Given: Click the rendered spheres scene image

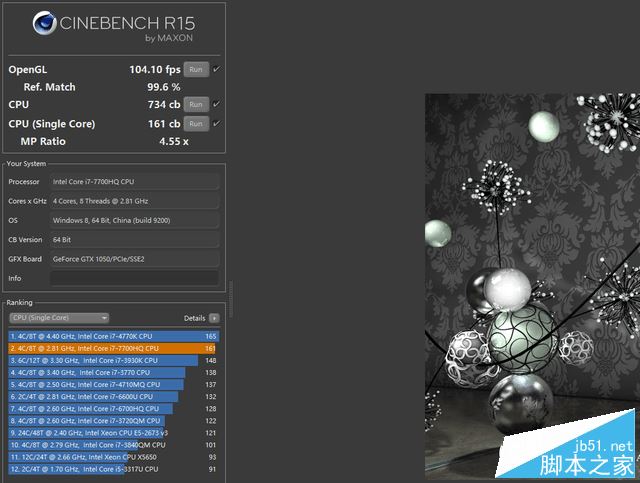Looking at the screenshot, I should click(532, 286).
